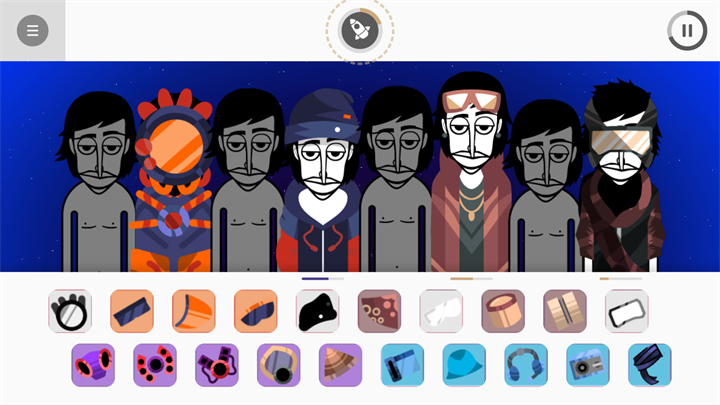Choose the brown drum hat icon

(503, 311)
